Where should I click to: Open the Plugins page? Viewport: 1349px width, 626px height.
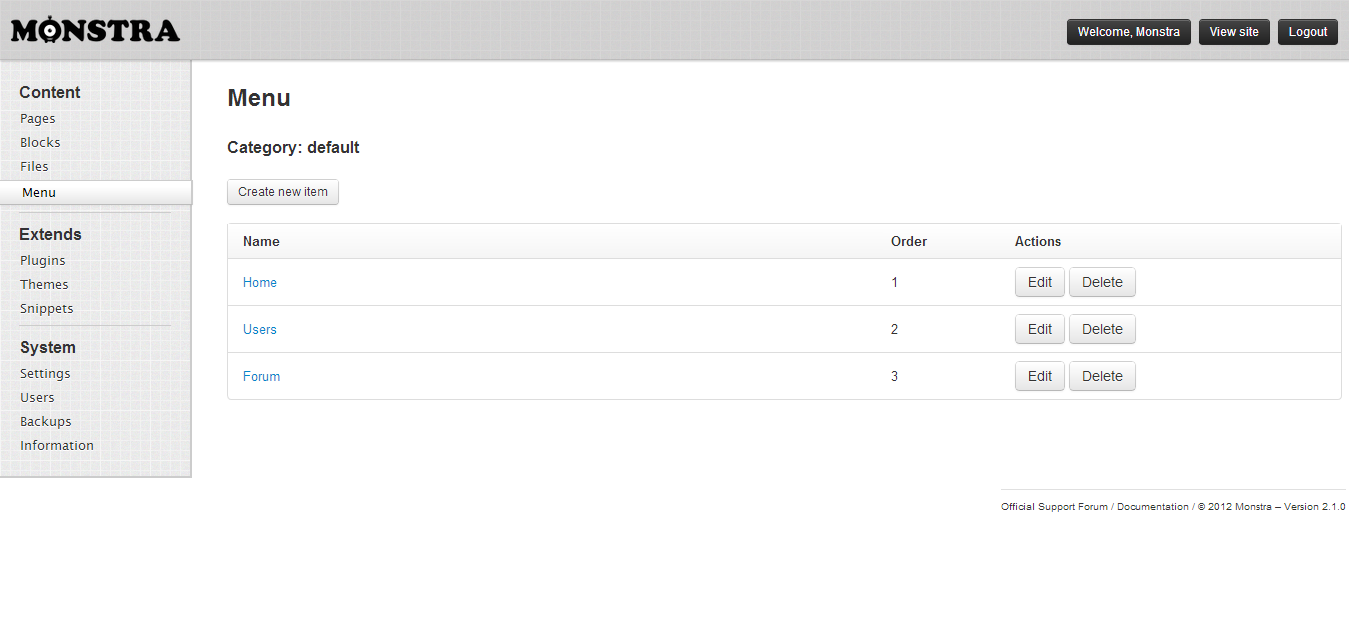43,260
